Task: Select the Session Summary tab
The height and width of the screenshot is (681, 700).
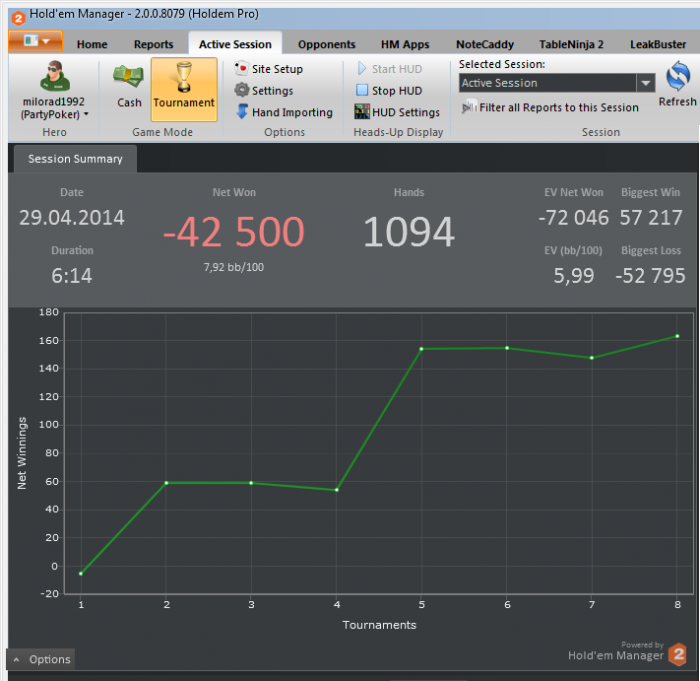Action: click(x=75, y=159)
